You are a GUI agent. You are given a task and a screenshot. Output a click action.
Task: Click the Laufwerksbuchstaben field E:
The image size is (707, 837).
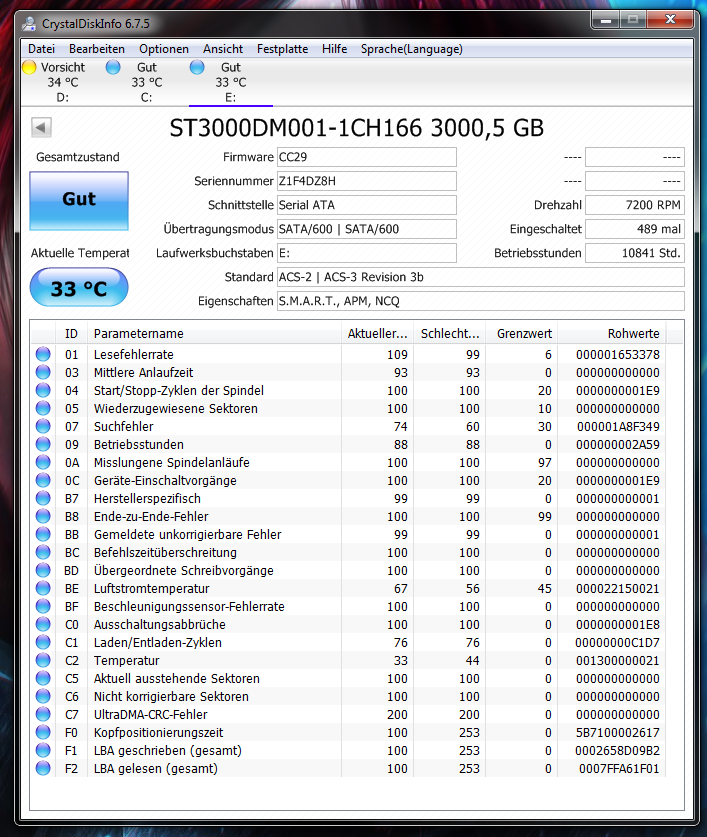pos(366,253)
